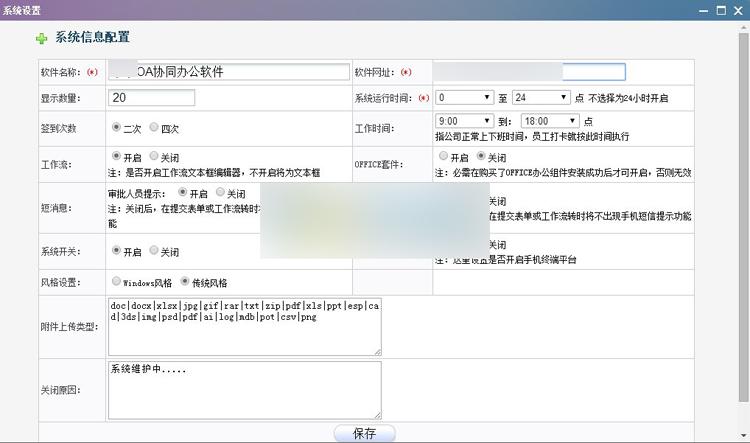Set 工作流 to 关闭
750x443 pixels.
coord(155,157)
